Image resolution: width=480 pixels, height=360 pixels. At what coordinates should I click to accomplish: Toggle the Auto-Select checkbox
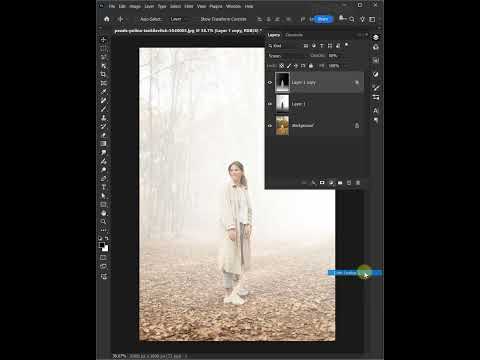136,19
